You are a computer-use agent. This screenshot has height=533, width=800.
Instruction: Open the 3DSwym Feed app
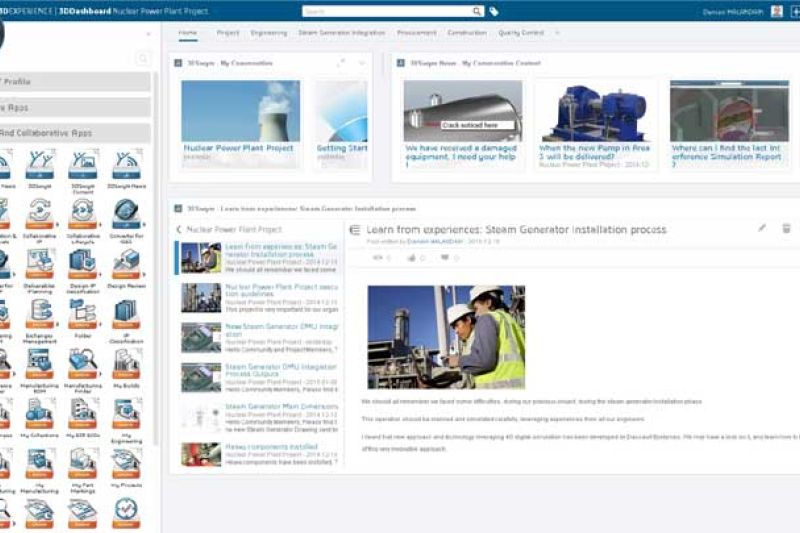pyautogui.click(x=126, y=165)
